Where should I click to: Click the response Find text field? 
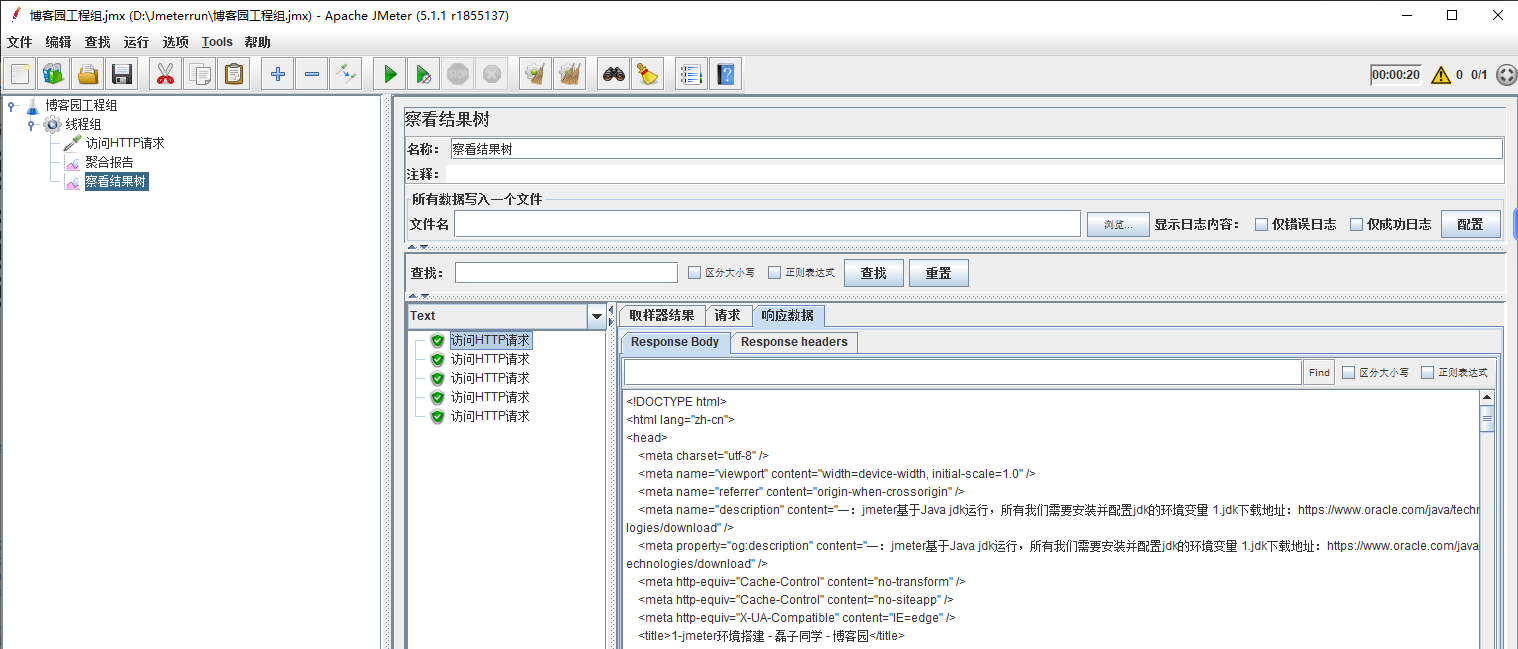click(x=962, y=373)
